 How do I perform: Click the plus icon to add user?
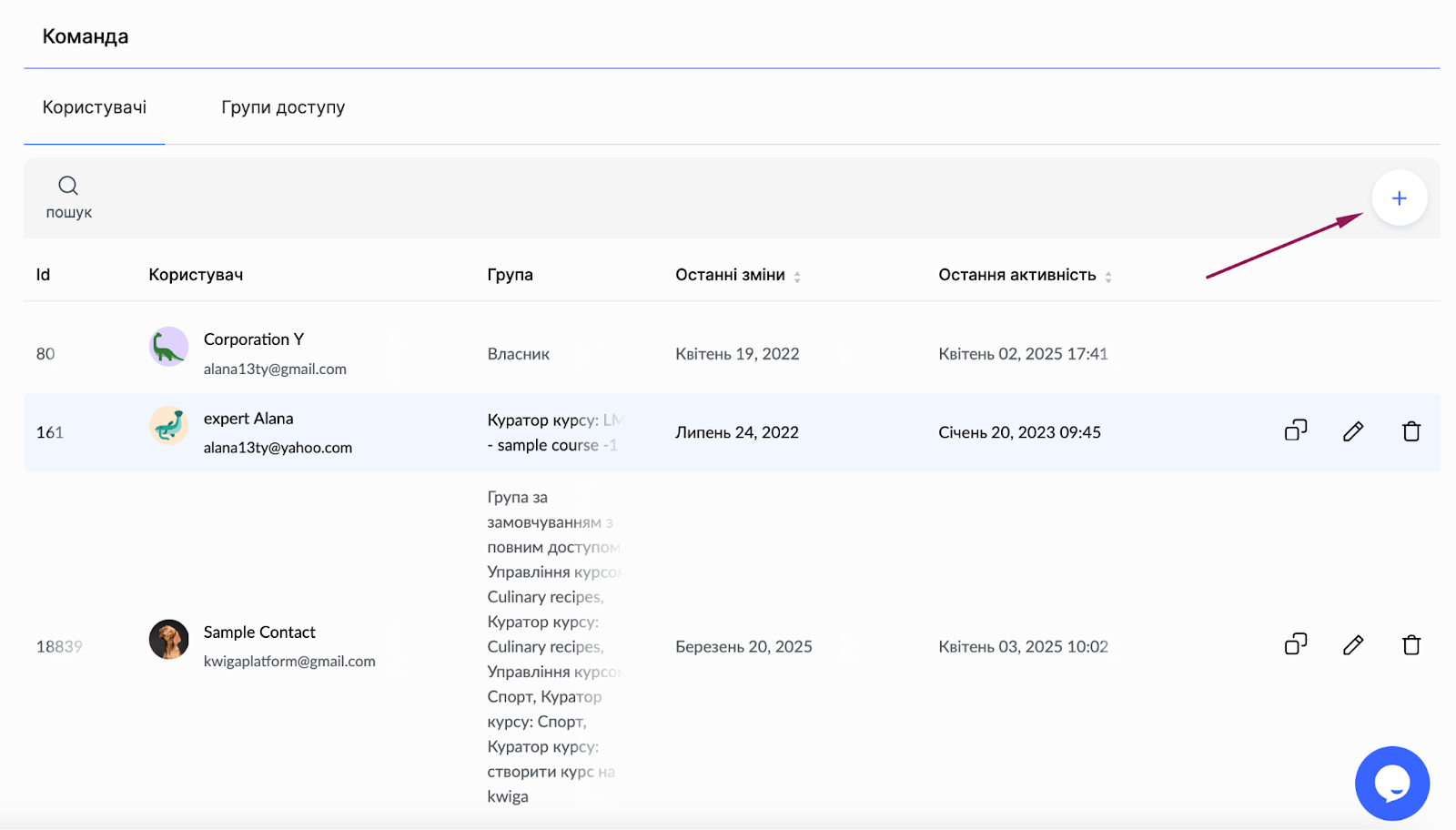[1399, 198]
